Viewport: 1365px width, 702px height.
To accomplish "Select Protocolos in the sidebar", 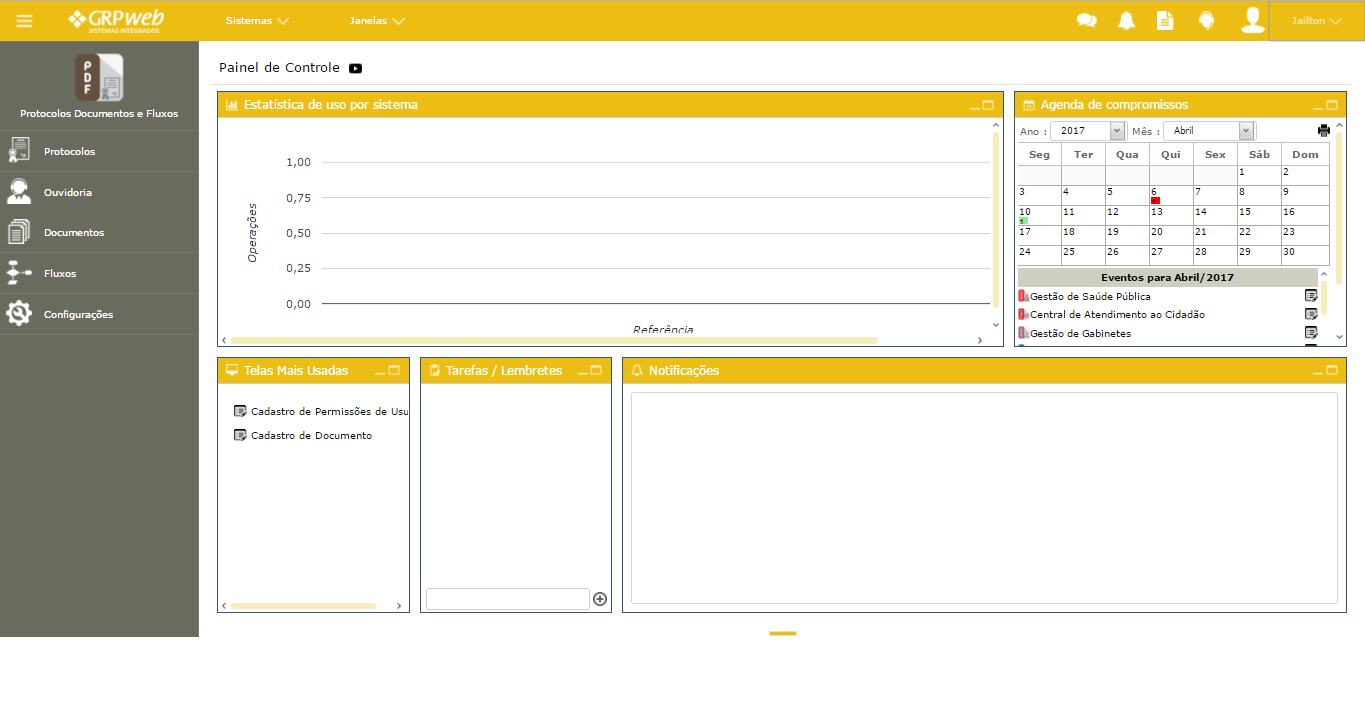I will pos(70,152).
